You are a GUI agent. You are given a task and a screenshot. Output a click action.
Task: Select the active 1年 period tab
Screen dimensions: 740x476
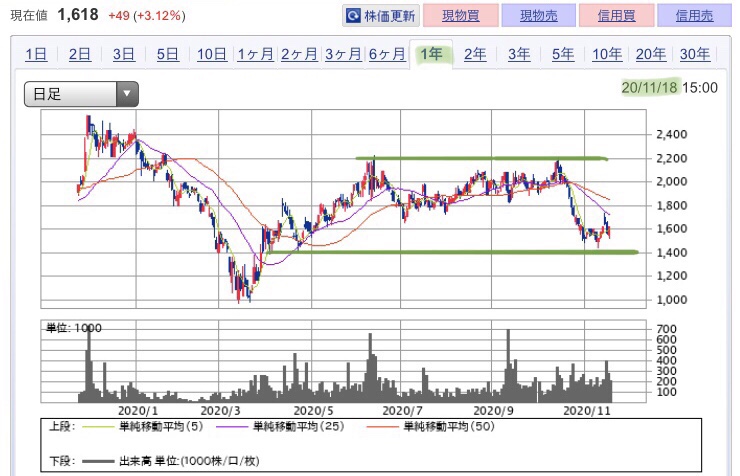pos(431,54)
